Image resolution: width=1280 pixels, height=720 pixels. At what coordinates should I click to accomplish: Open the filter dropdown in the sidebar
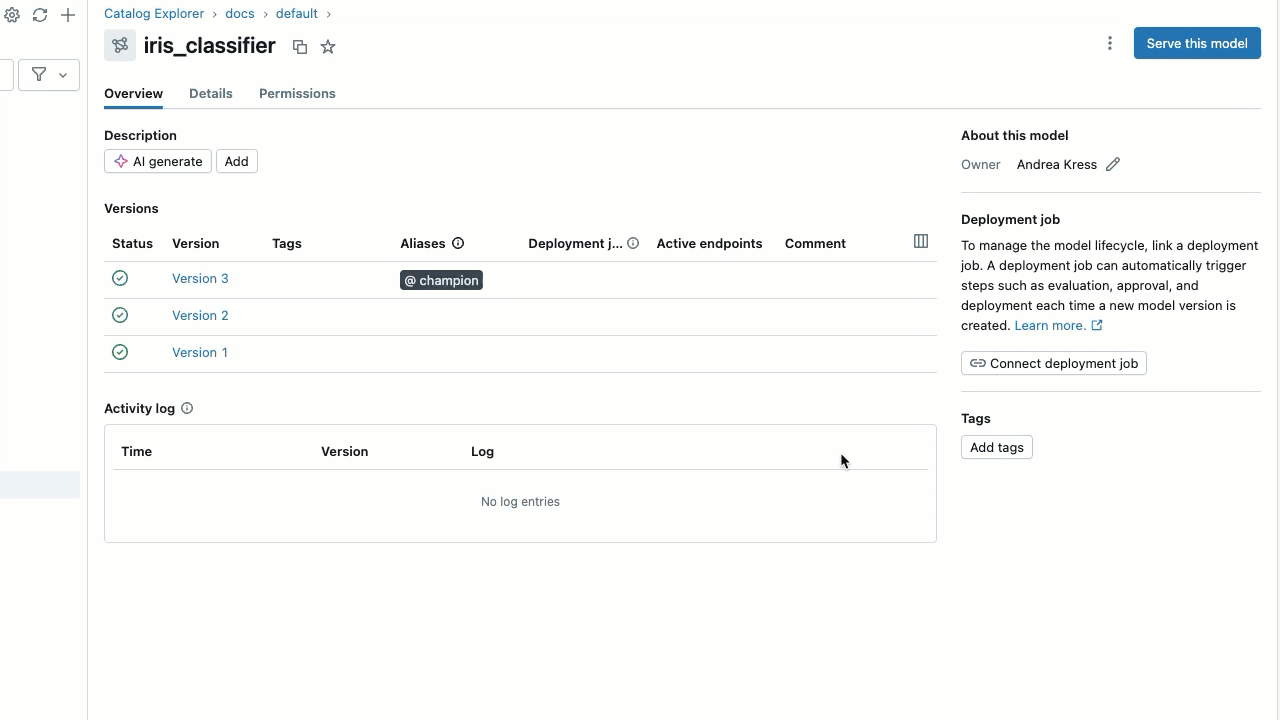coord(48,74)
